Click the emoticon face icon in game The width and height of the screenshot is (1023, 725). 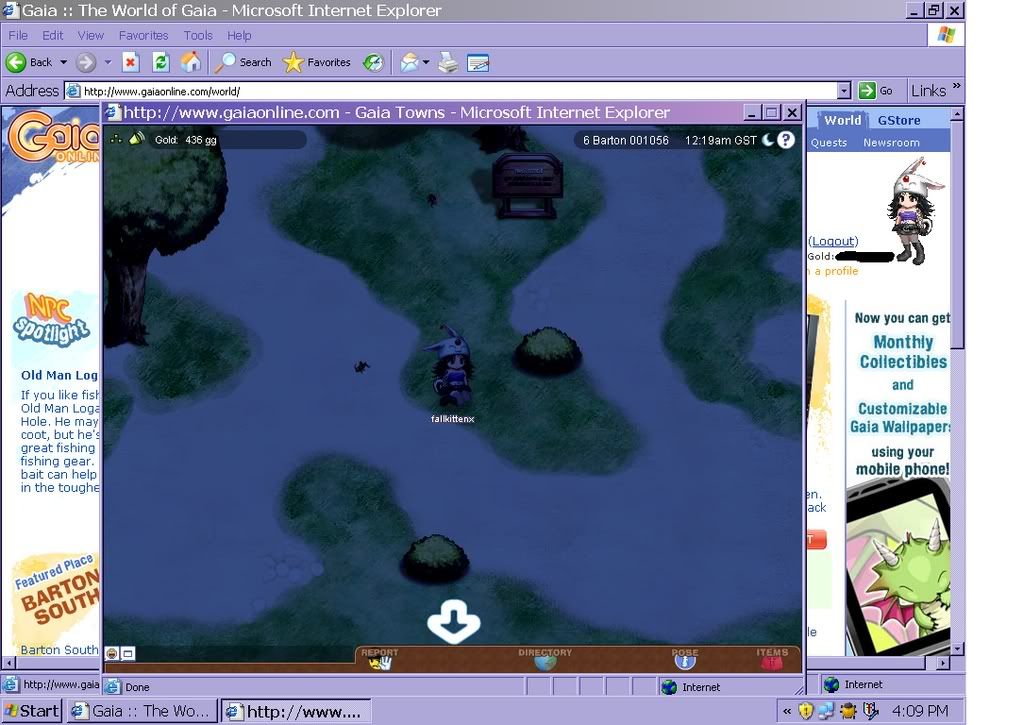(112, 653)
